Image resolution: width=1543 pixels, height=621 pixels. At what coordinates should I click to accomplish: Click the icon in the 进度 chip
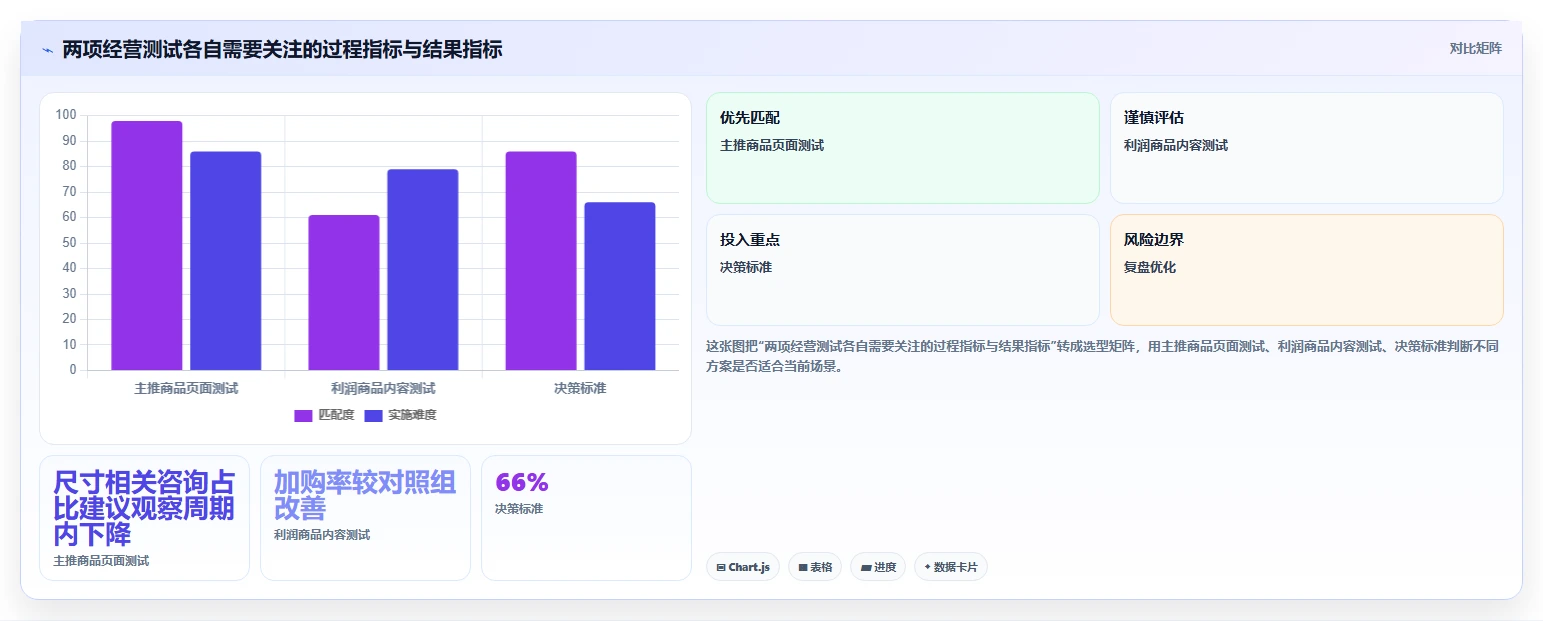tap(866, 568)
